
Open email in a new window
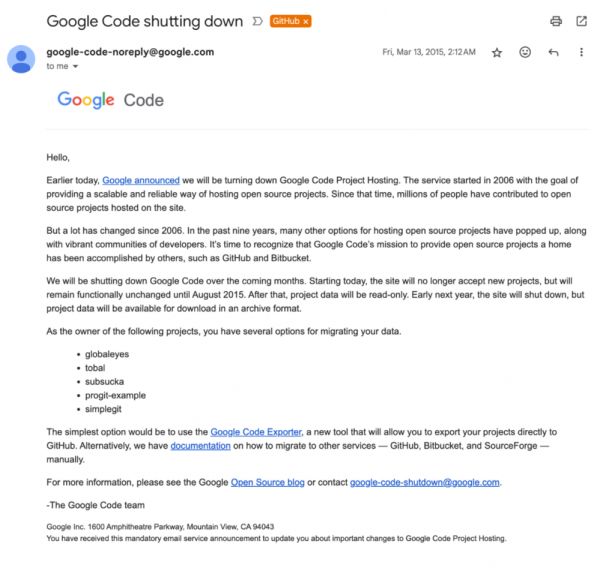pos(581,20)
